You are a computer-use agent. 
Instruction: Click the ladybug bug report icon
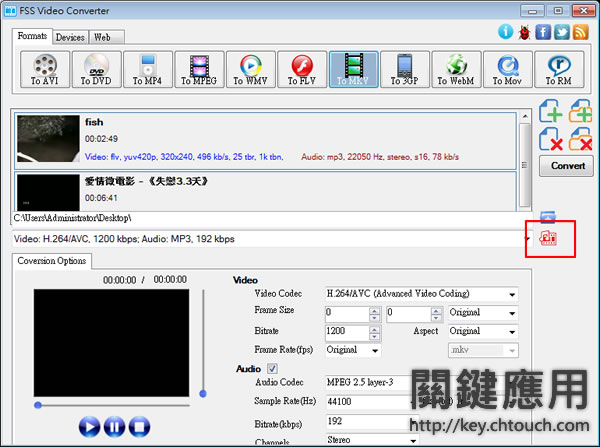[526, 32]
